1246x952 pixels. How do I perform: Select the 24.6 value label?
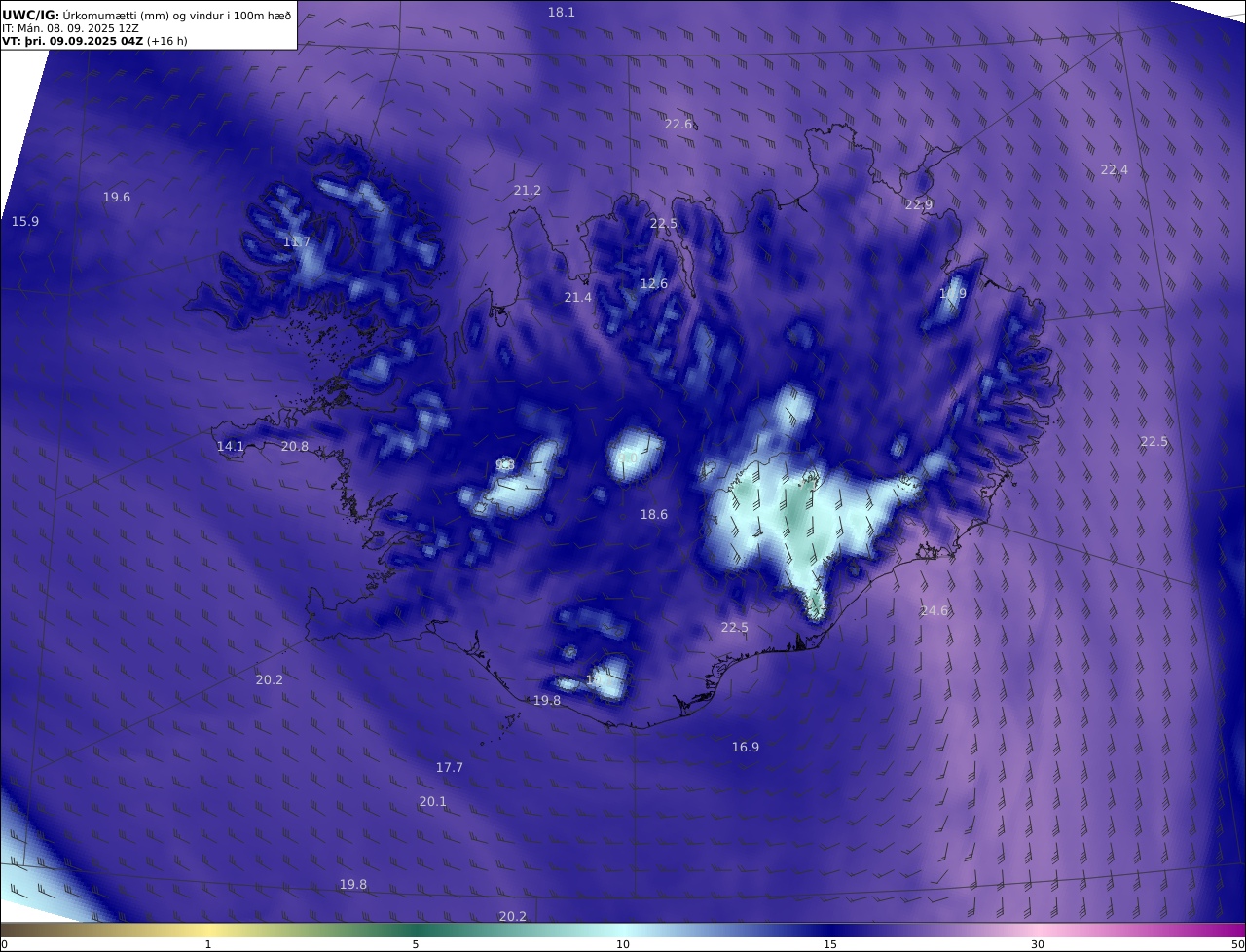point(934,611)
